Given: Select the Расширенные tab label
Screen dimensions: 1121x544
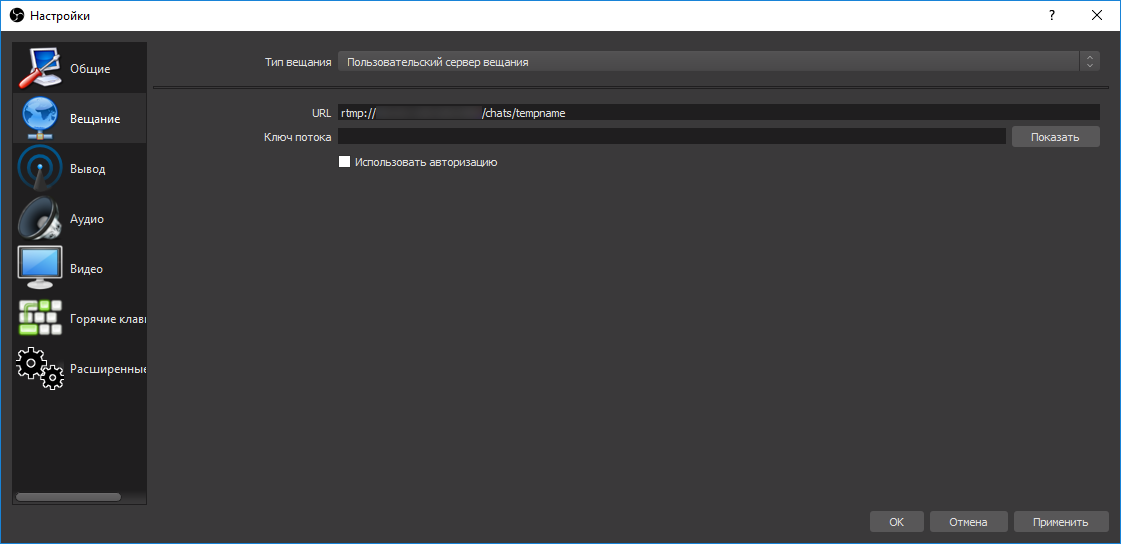Looking at the screenshot, I should (x=107, y=369).
